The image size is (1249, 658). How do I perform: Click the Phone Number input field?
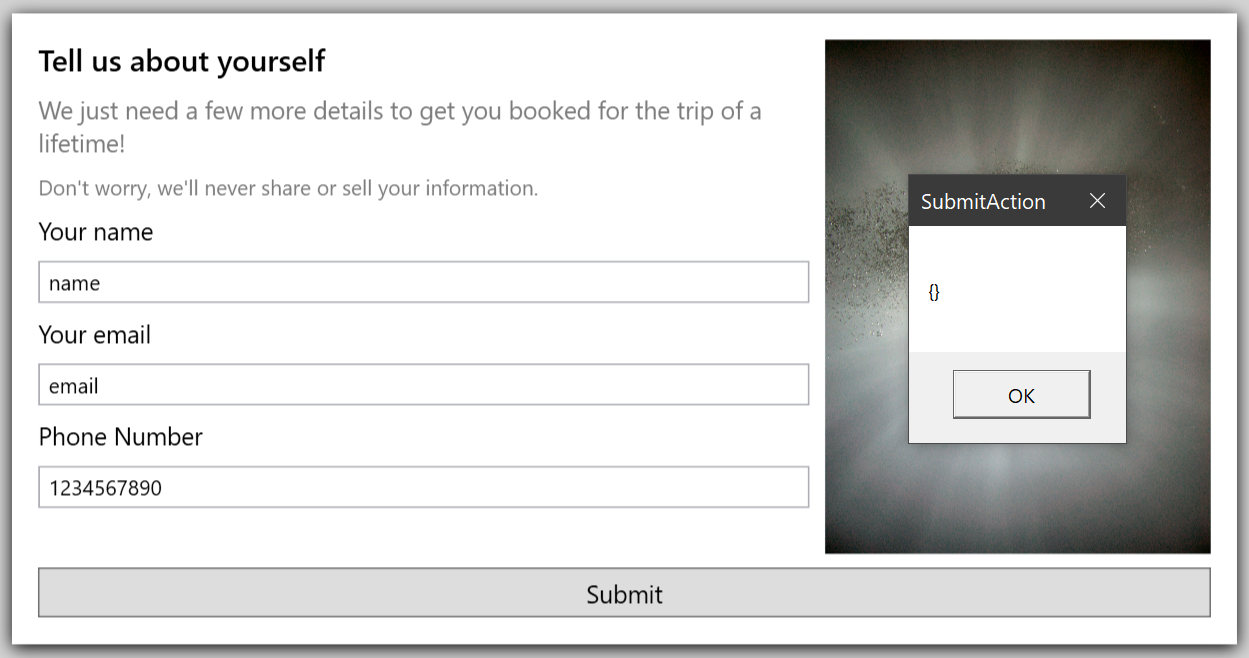(423, 486)
